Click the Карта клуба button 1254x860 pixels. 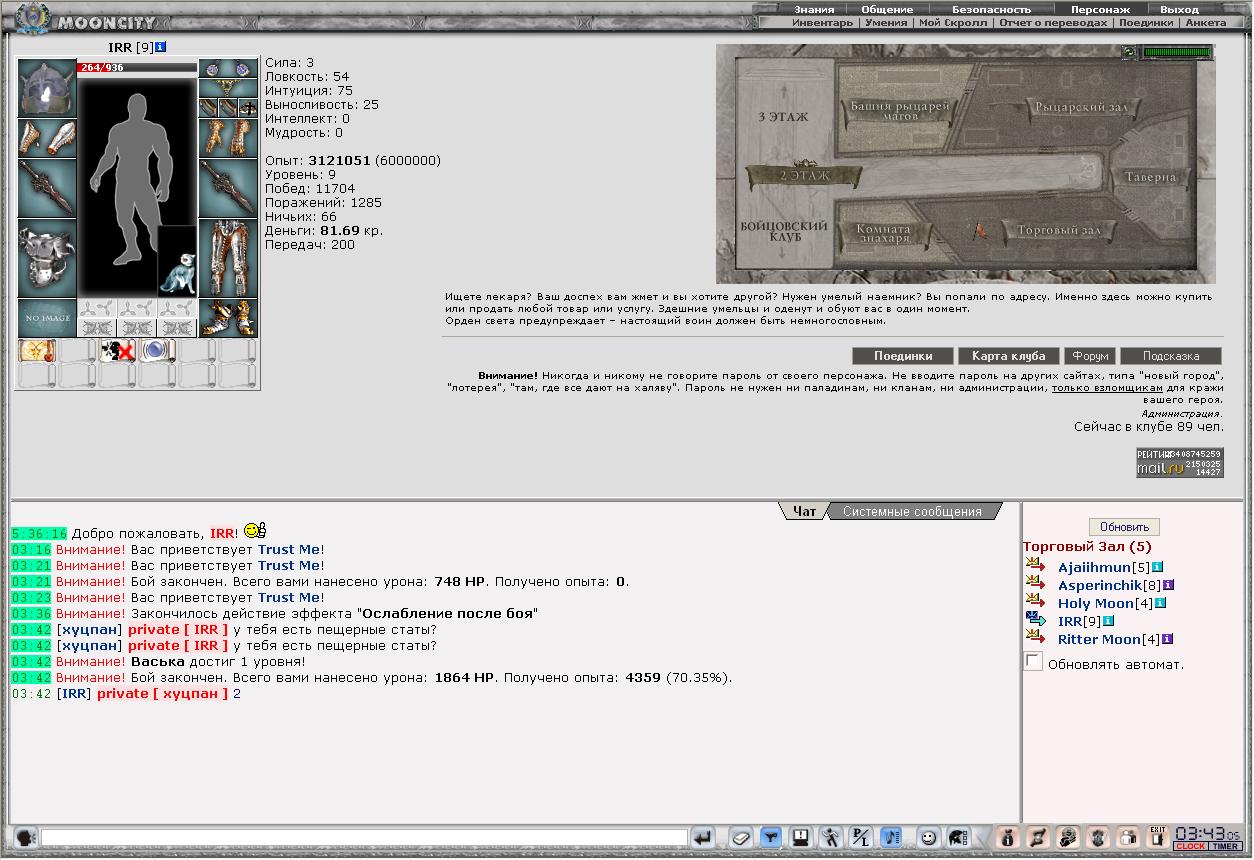point(1008,356)
